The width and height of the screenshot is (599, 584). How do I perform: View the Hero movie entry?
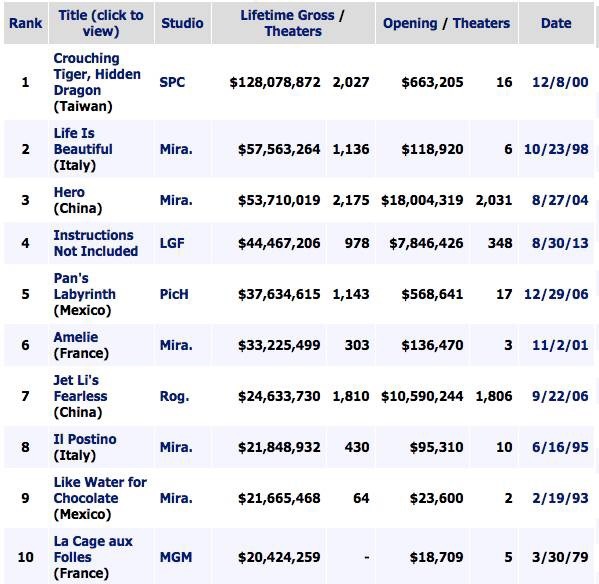tap(69, 192)
